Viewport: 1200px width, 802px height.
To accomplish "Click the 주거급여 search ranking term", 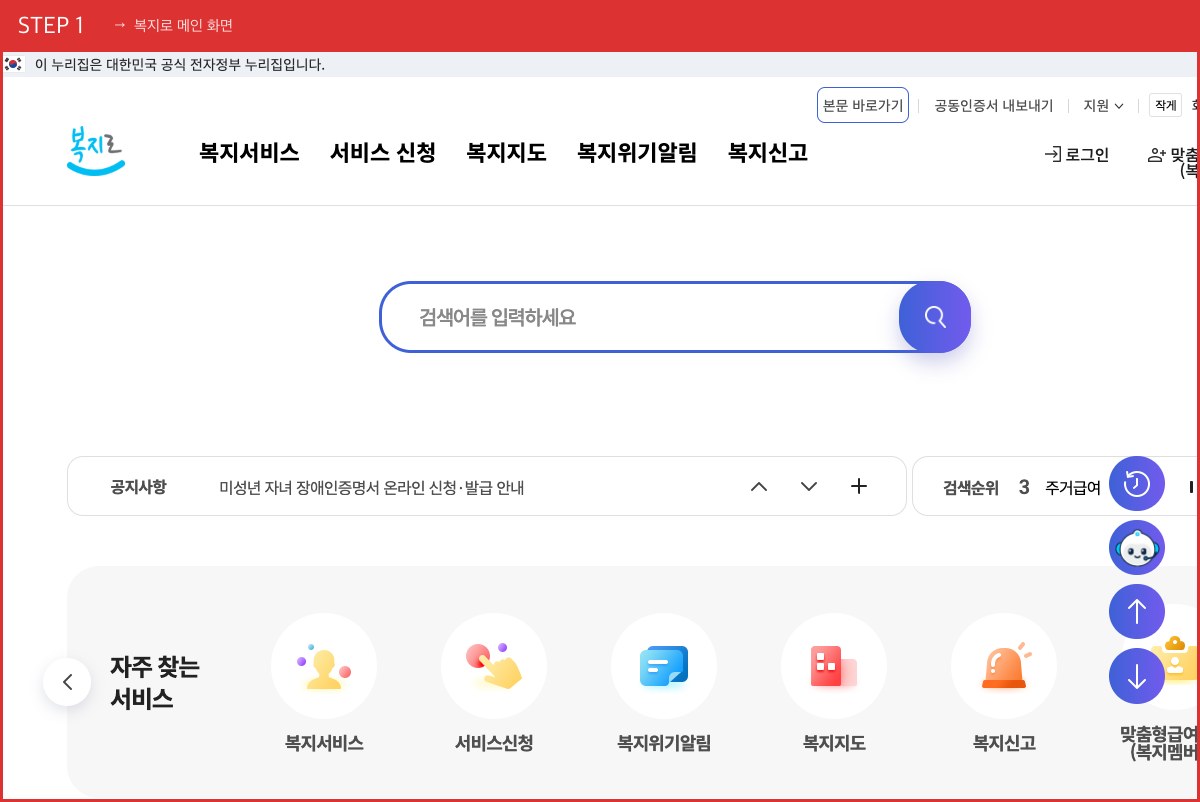I will 1073,488.
